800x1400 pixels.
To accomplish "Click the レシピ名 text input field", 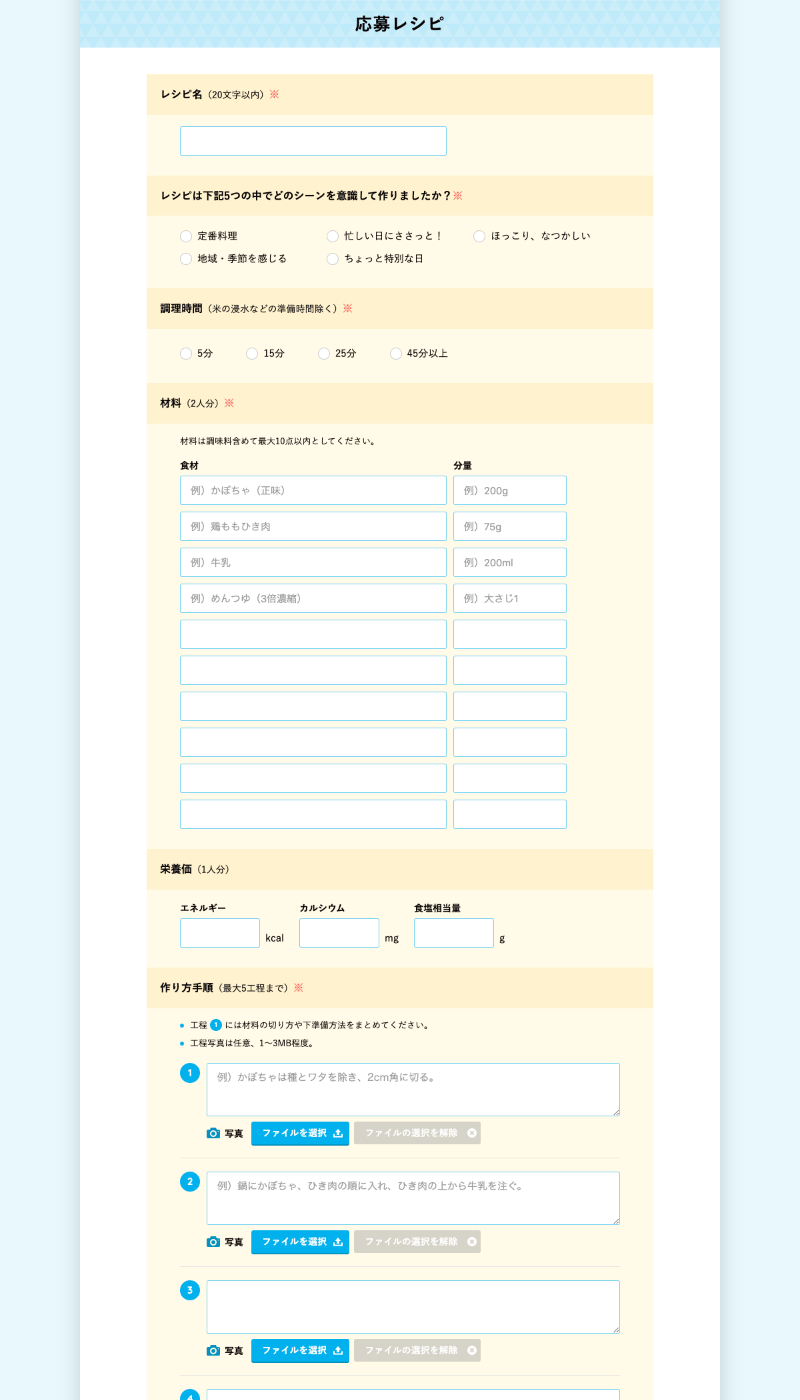I will pyautogui.click(x=313, y=141).
